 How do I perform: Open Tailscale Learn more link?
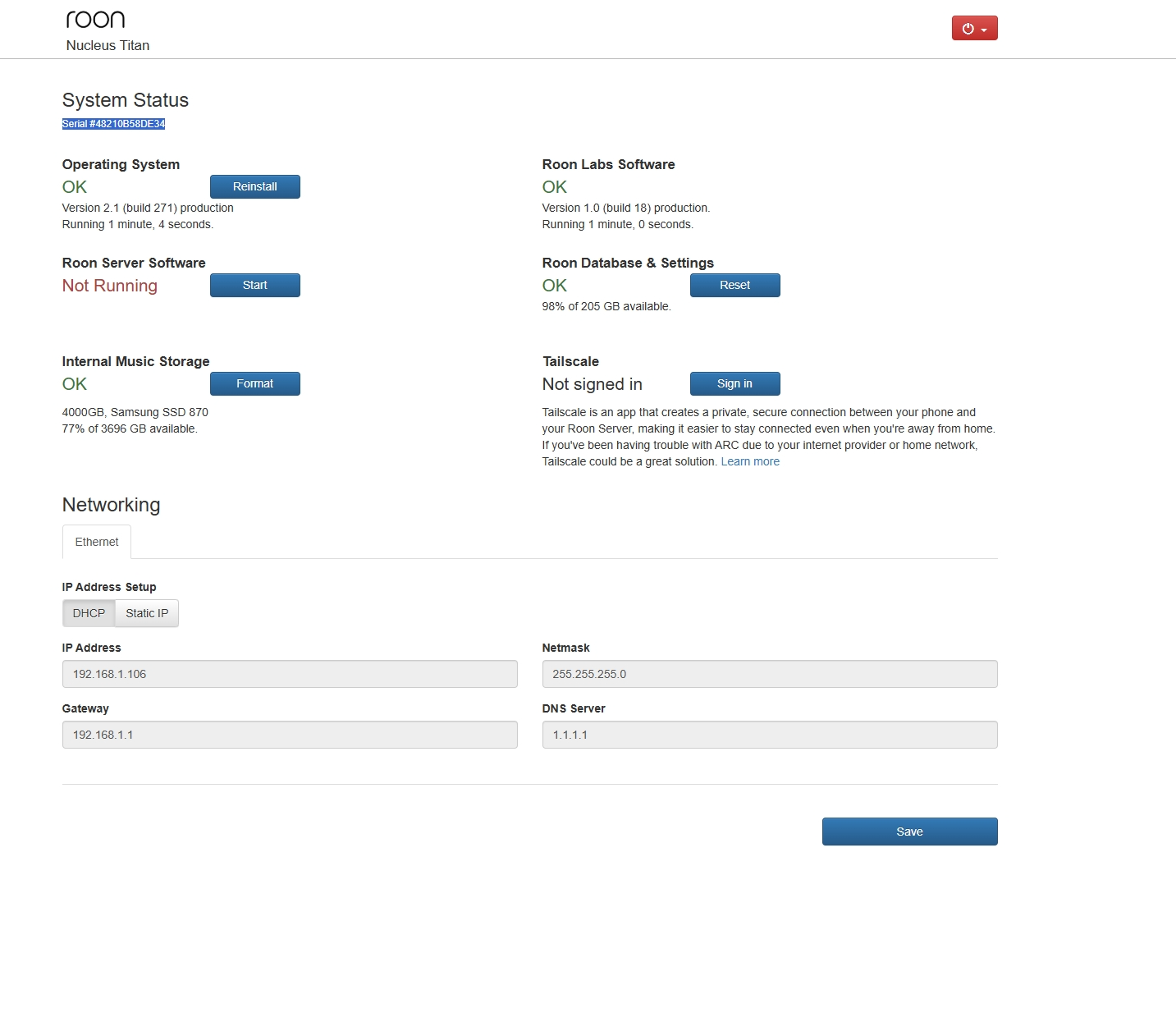750,461
